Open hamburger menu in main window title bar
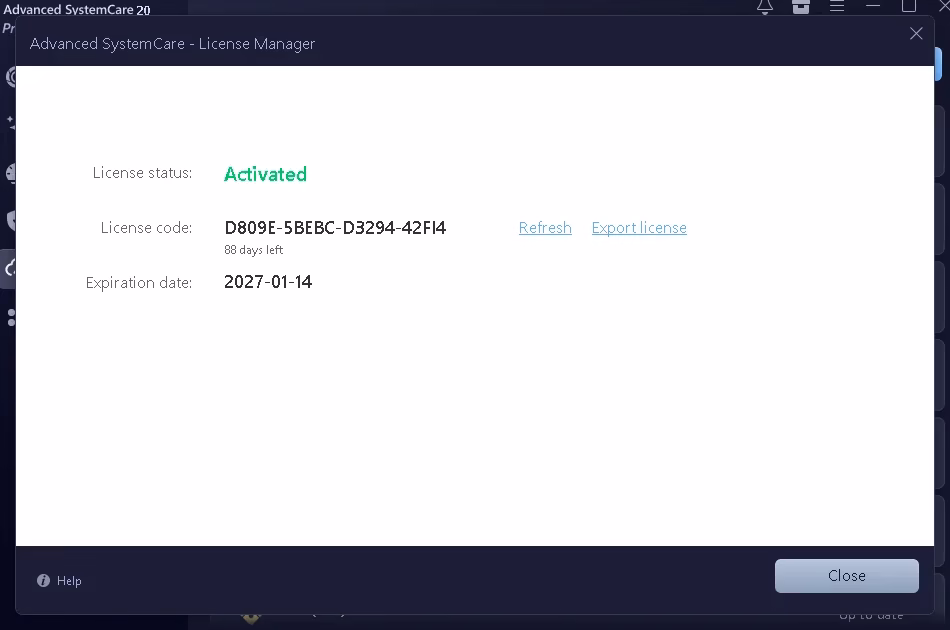This screenshot has height=630, width=950. point(837,6)
